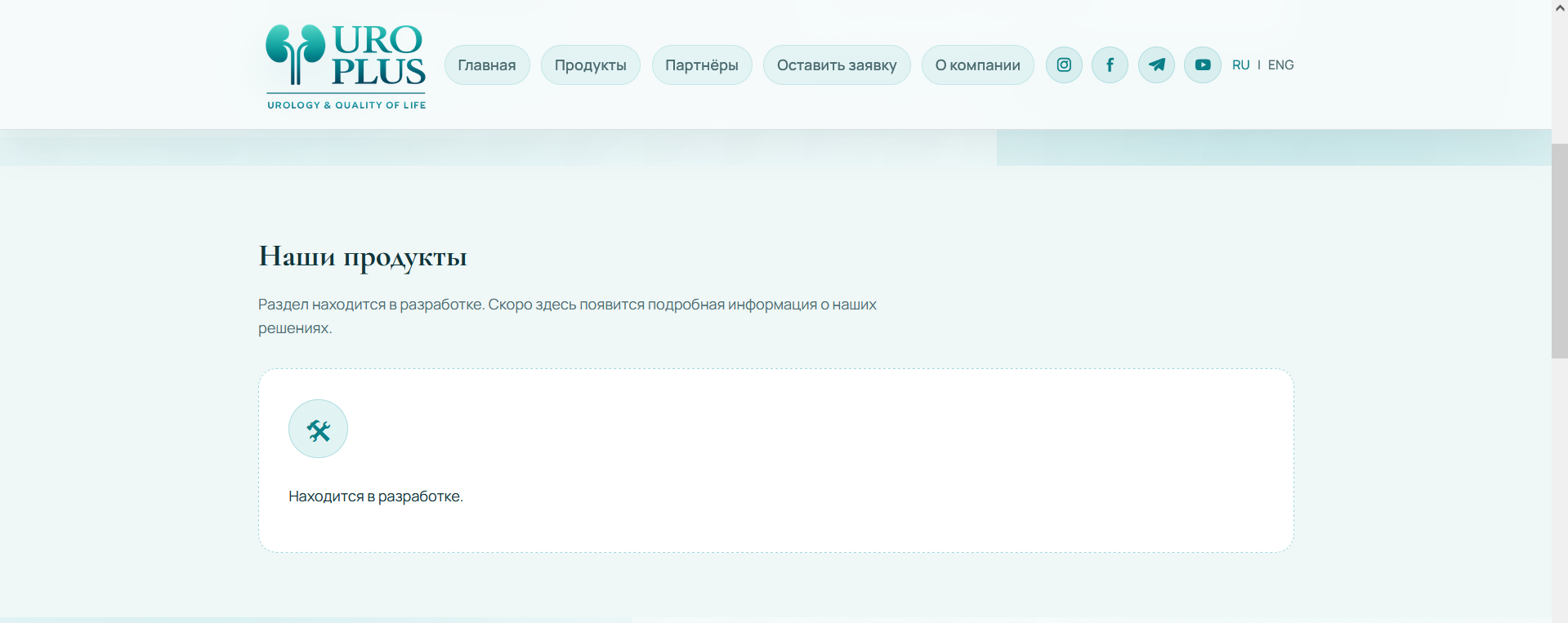Click the tools under-construction icon
Screen dimensions: 1568x623
pos(318,429)
